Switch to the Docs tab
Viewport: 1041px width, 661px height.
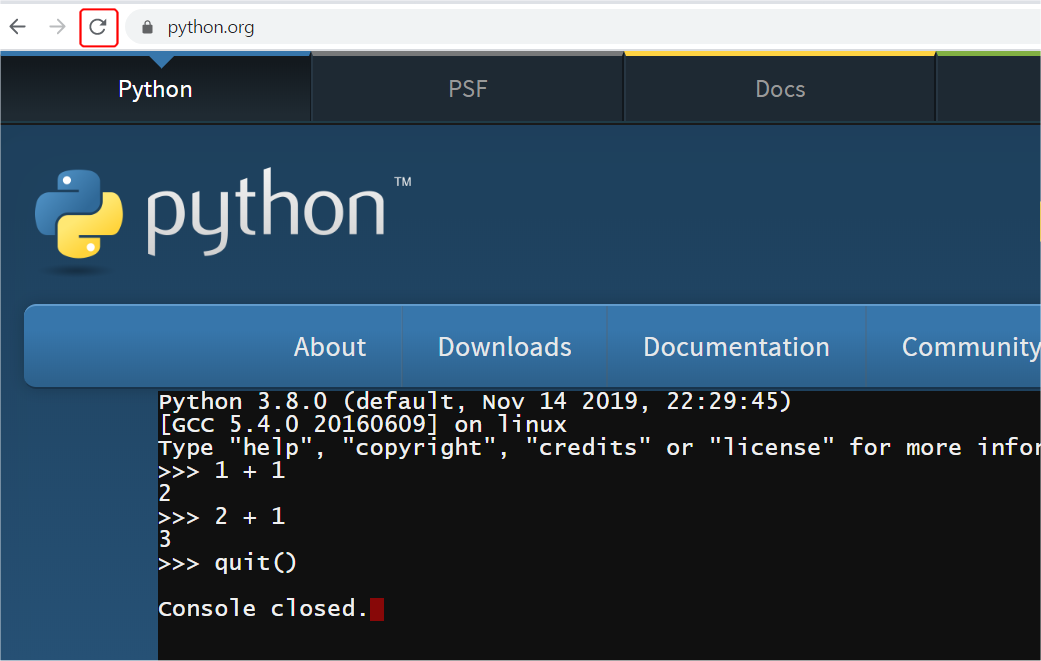tap(780, 89)
